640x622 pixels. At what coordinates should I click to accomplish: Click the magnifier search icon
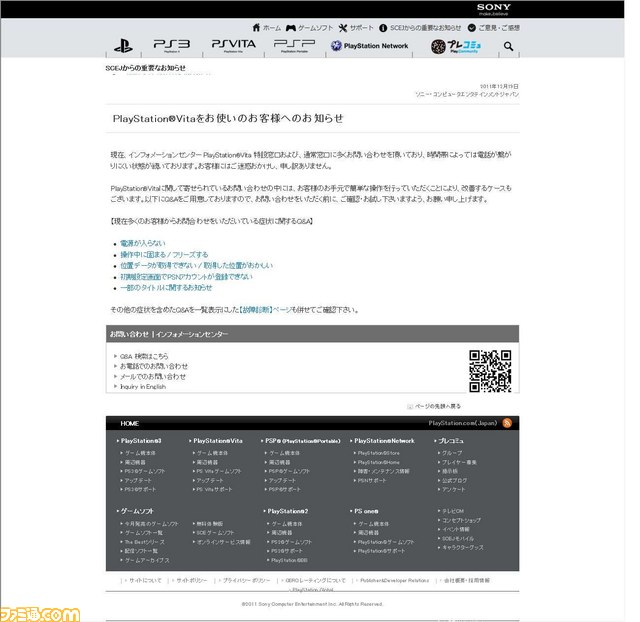point(508,46)
